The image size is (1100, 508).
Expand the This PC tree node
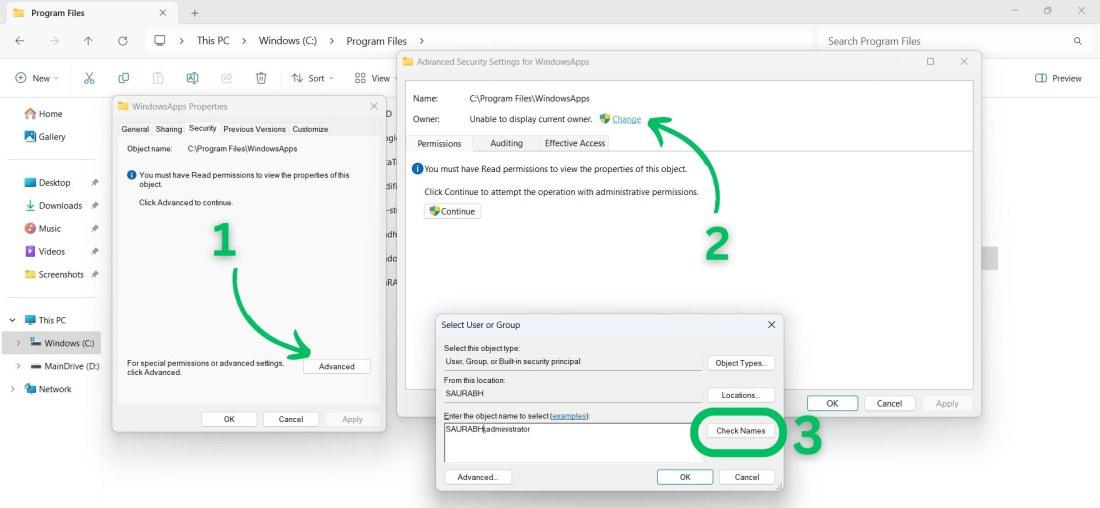[x=13, y=320]
